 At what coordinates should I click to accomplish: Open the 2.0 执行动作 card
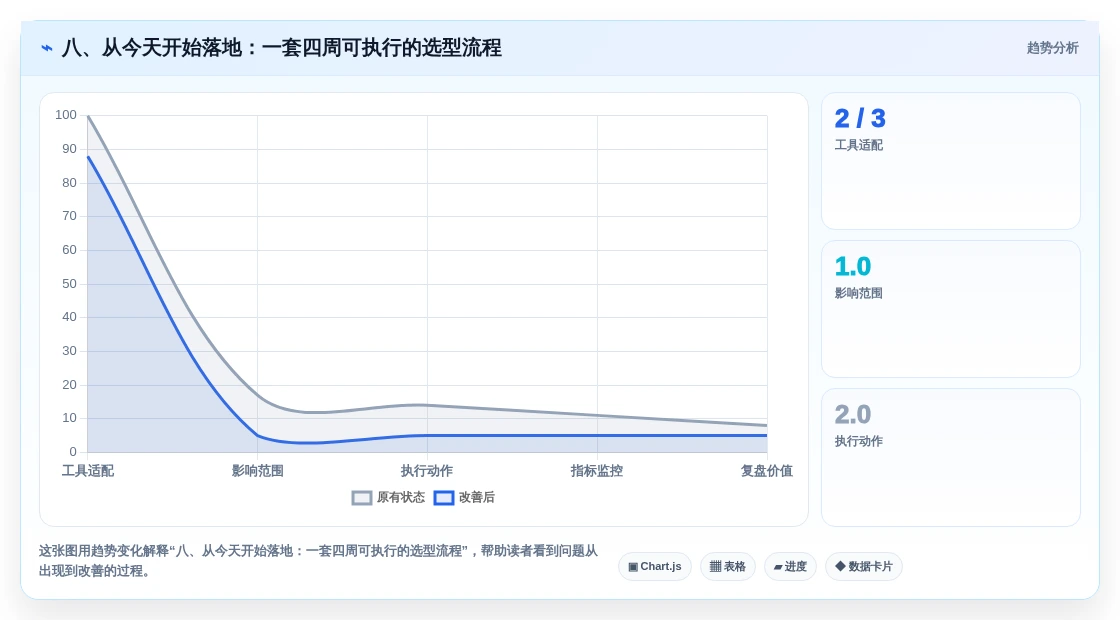point(951,457)
